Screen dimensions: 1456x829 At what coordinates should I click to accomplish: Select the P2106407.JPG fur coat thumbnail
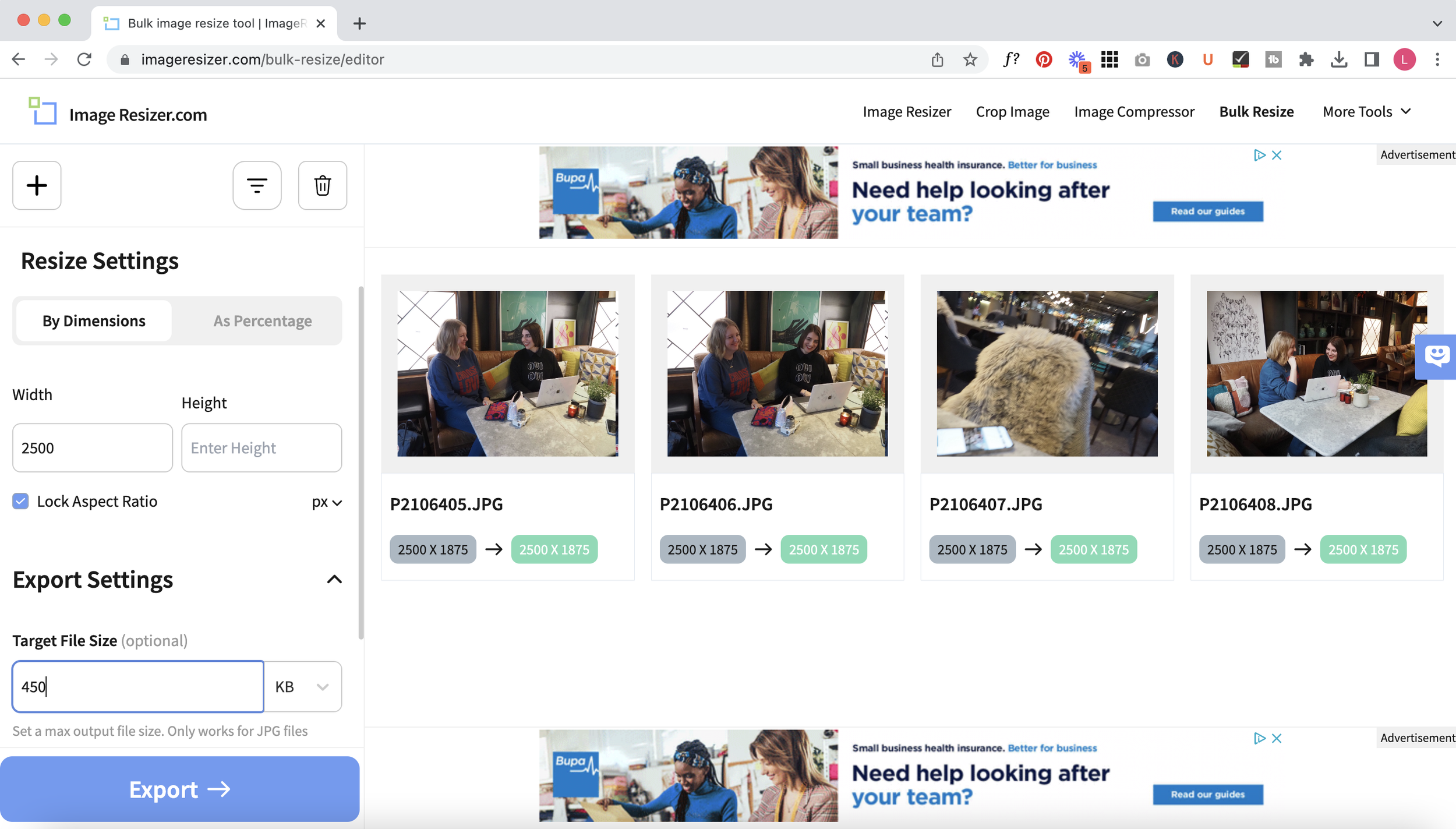[x=1047, y=373]
